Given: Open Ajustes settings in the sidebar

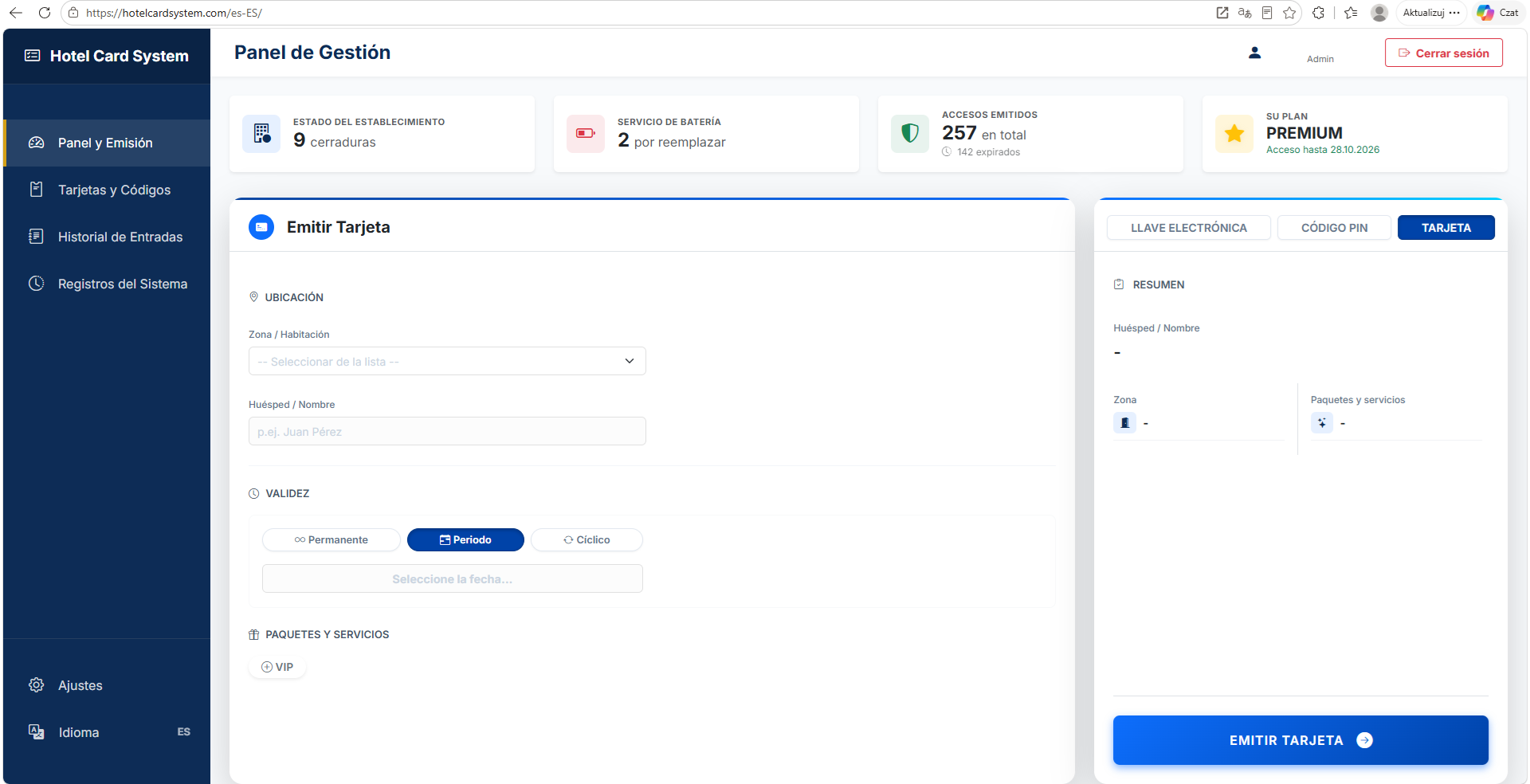Looking at the screenshot, I should pos(107,685).
